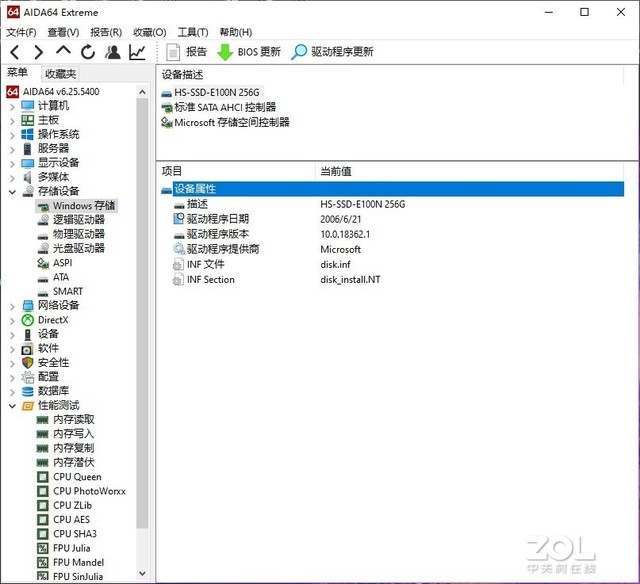
Task: Open the graph chart icon in toolbar
Action: click(x=137, y=52)
